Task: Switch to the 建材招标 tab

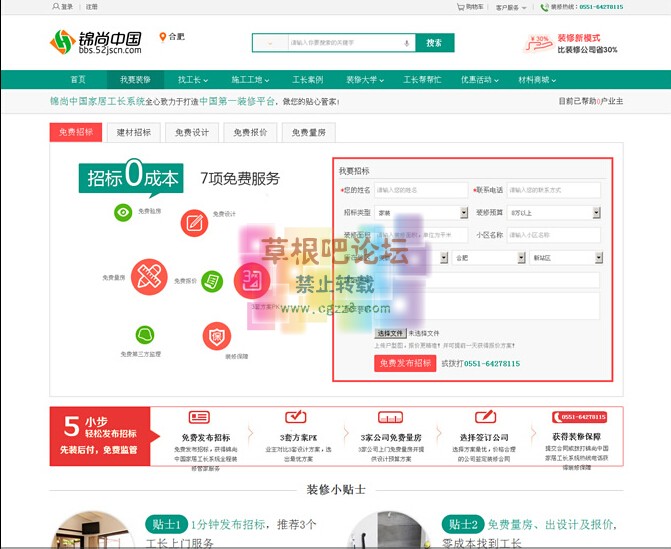Action: [x=134, y=132]
